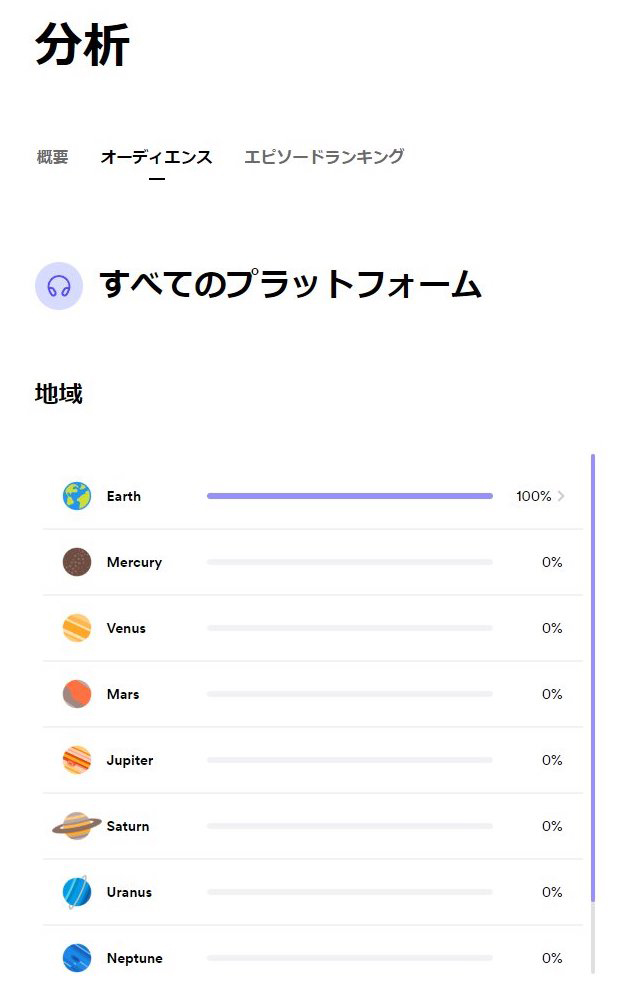Expand the Earth row chevron arrow
Screen dimensions: 642x984
pos(561,496)
